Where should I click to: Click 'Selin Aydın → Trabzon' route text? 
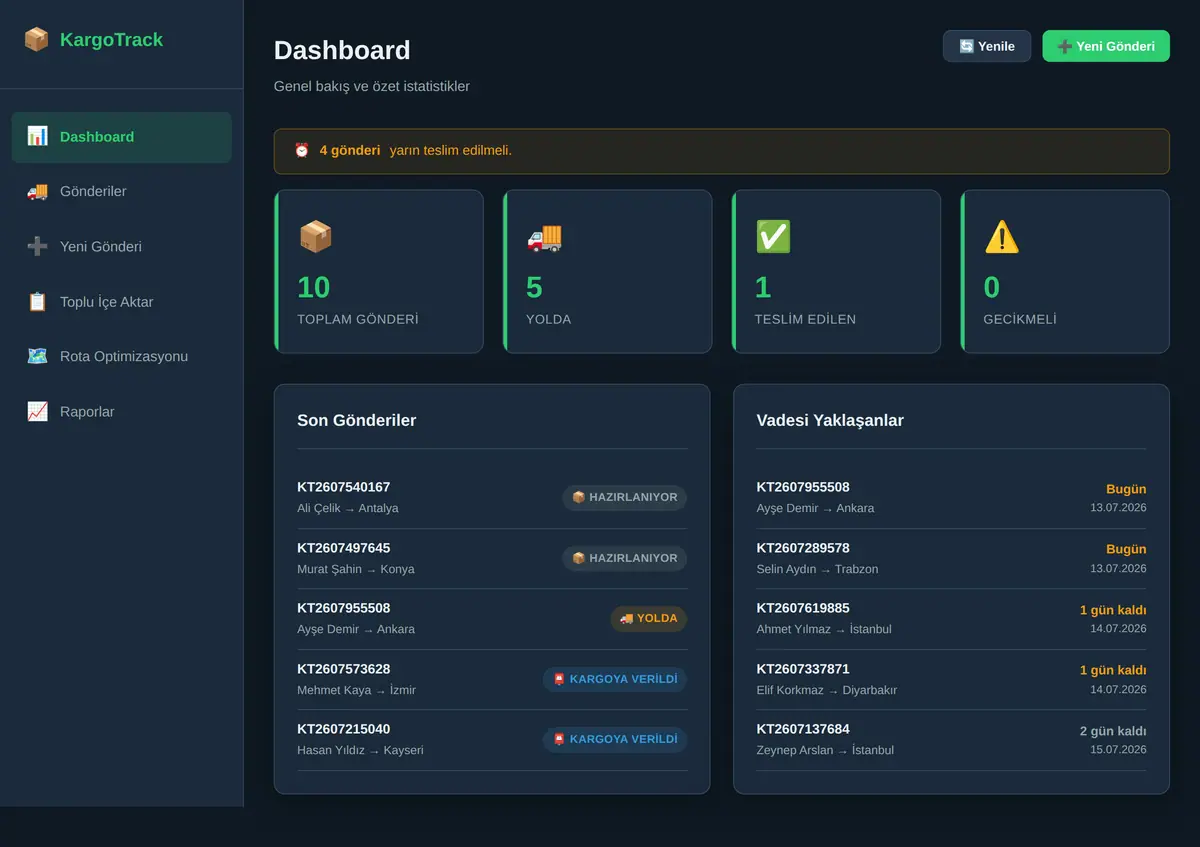818,569
